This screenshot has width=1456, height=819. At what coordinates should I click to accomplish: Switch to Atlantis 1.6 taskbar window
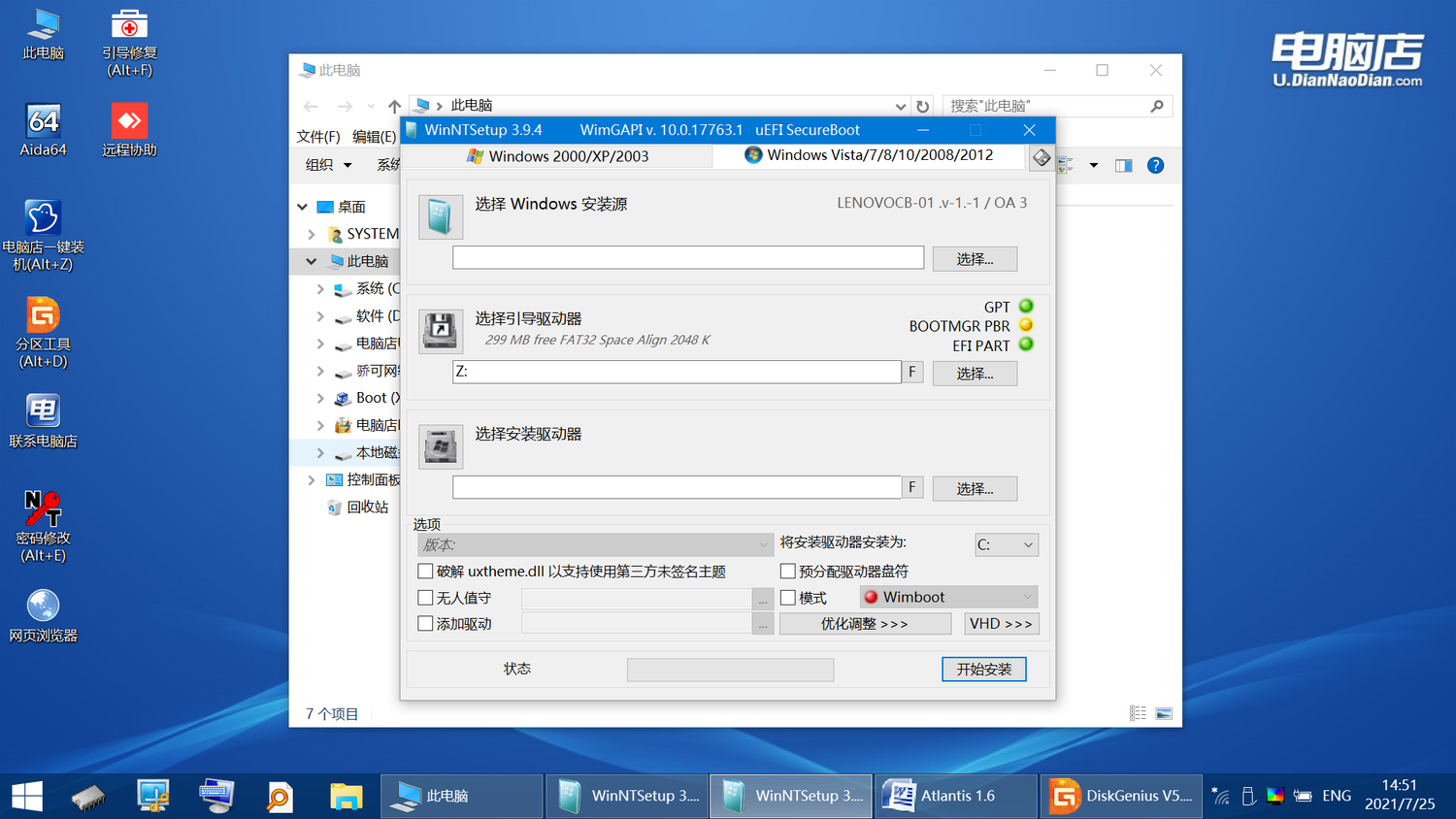coord(956,797)
